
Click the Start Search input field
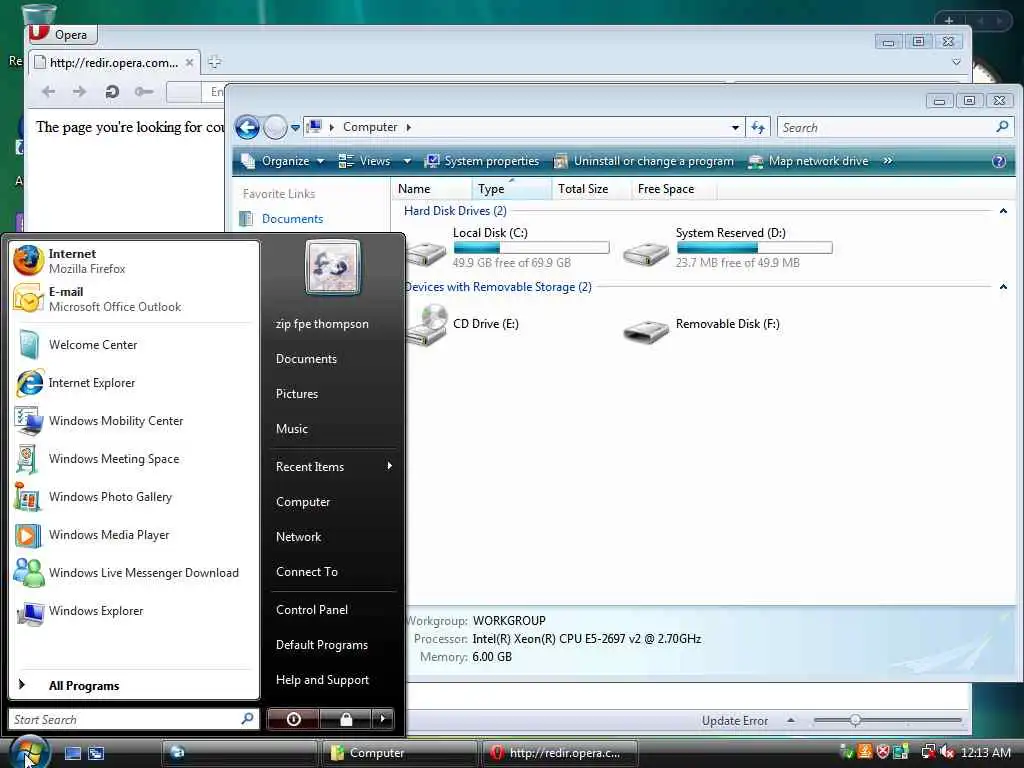[x=133, y=720]
